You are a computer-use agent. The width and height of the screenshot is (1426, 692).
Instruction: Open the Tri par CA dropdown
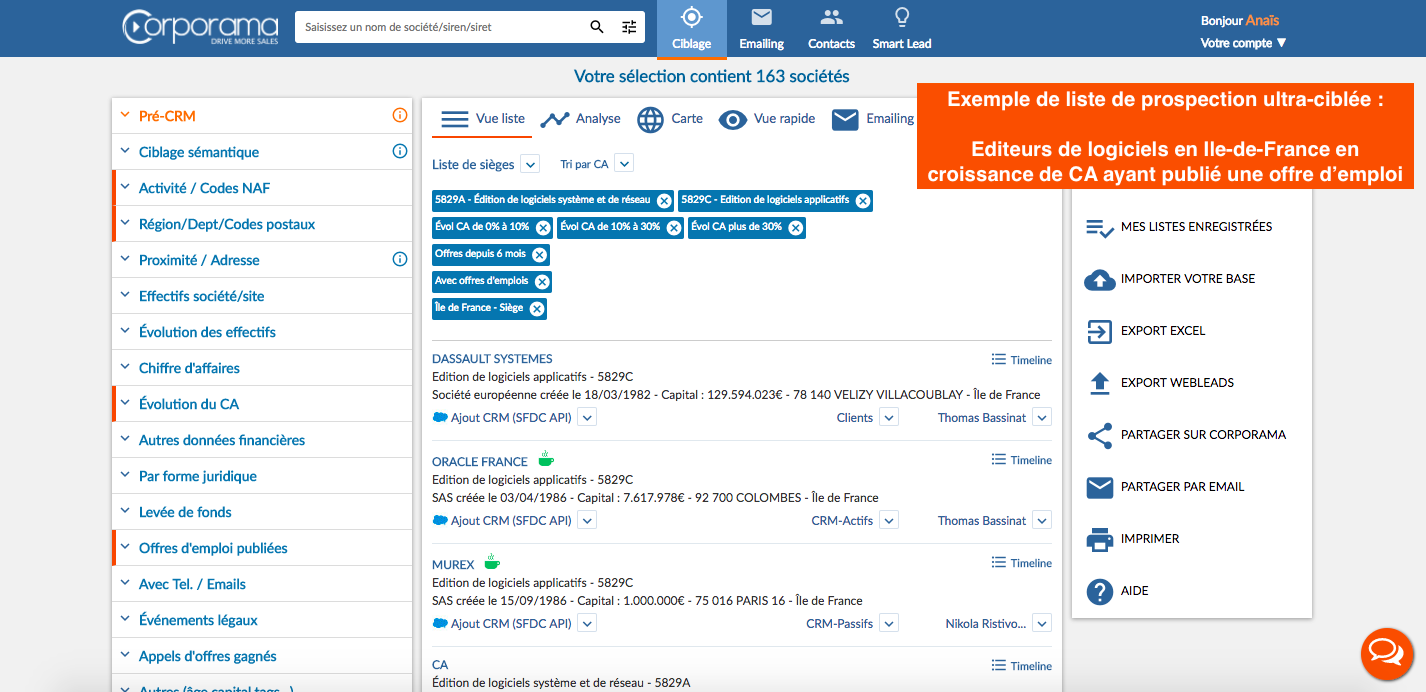point(624,164)
